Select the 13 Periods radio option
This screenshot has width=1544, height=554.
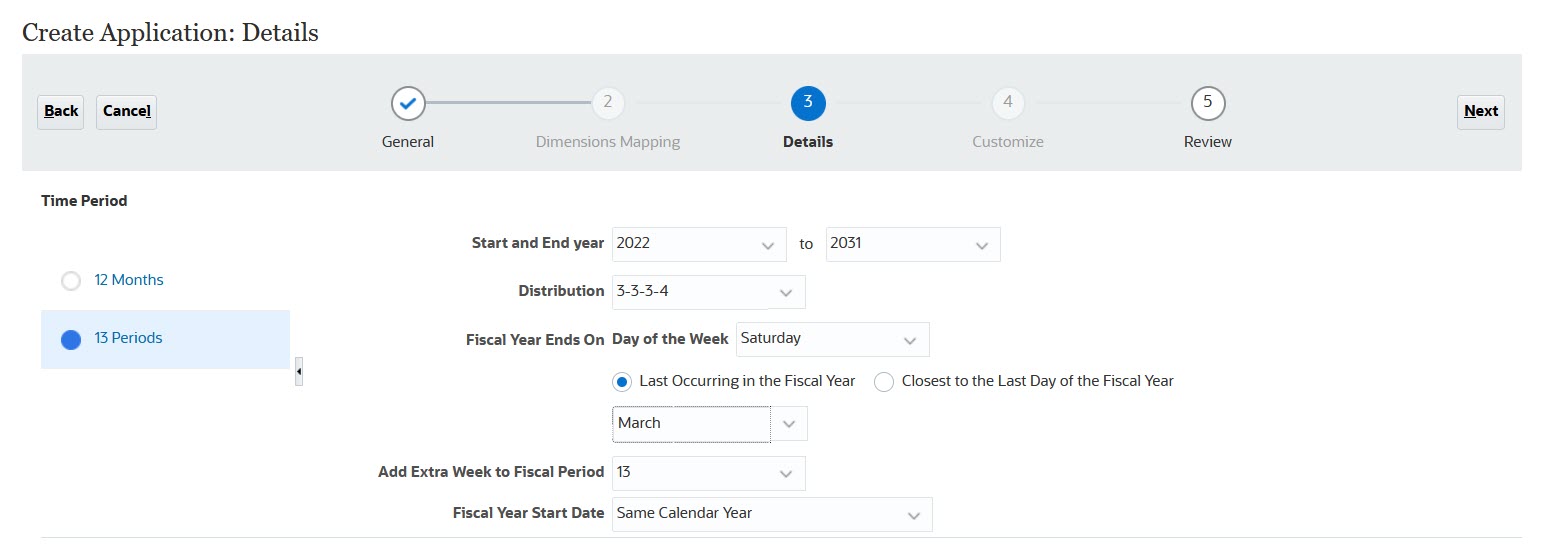pyautogui.click(x=71, y=339)
